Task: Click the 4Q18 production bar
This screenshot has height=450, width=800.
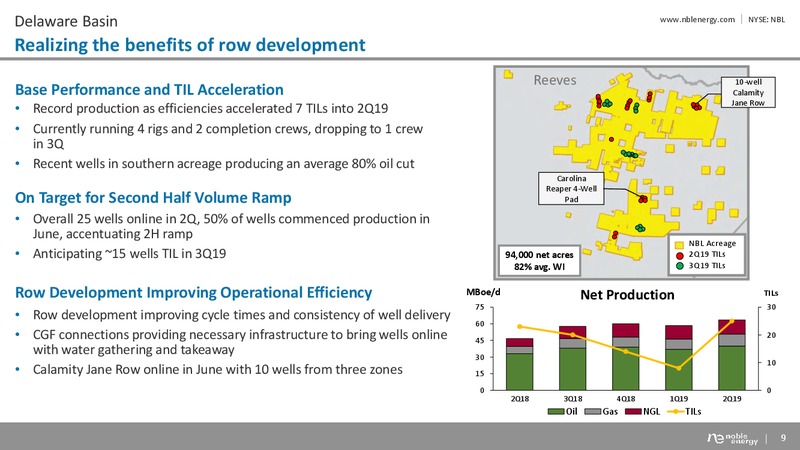Action: (626, 357)
